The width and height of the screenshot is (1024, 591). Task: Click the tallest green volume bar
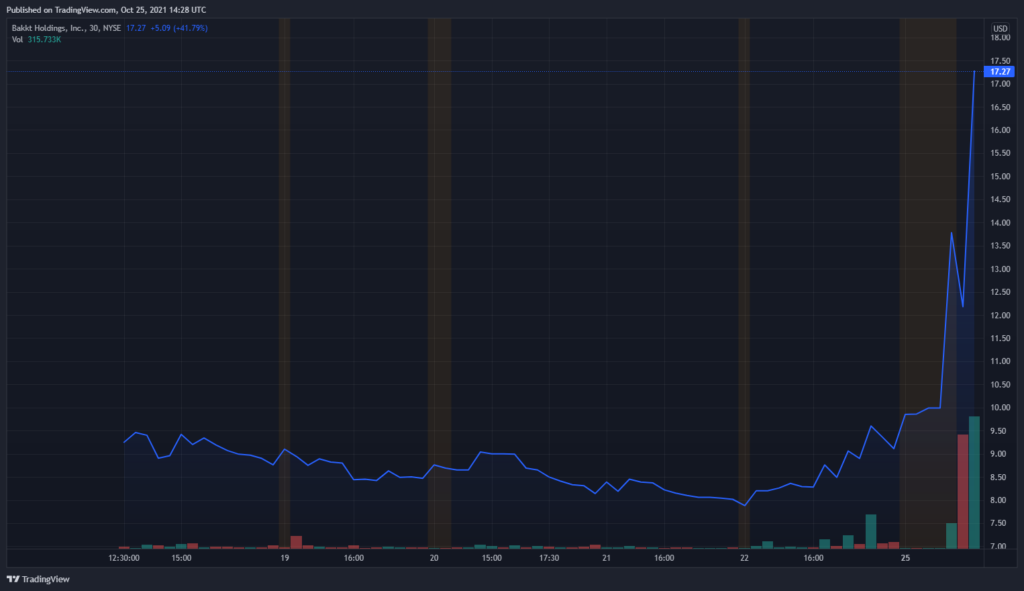click(x=974, y=483)
